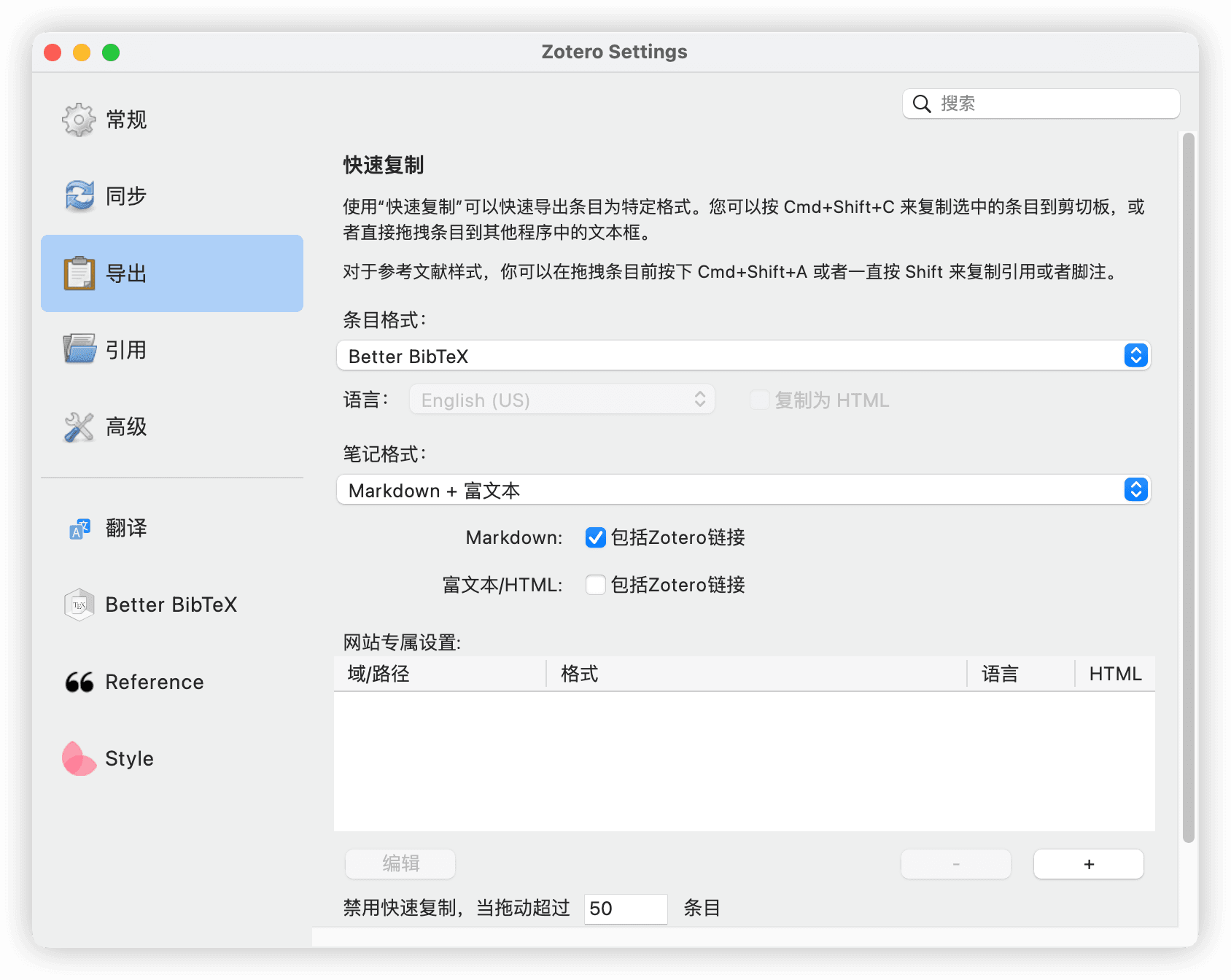Open Advanced (高级) tools icon
The width and height of the screenshot is (1231, 980).
[x=79, y=427]
